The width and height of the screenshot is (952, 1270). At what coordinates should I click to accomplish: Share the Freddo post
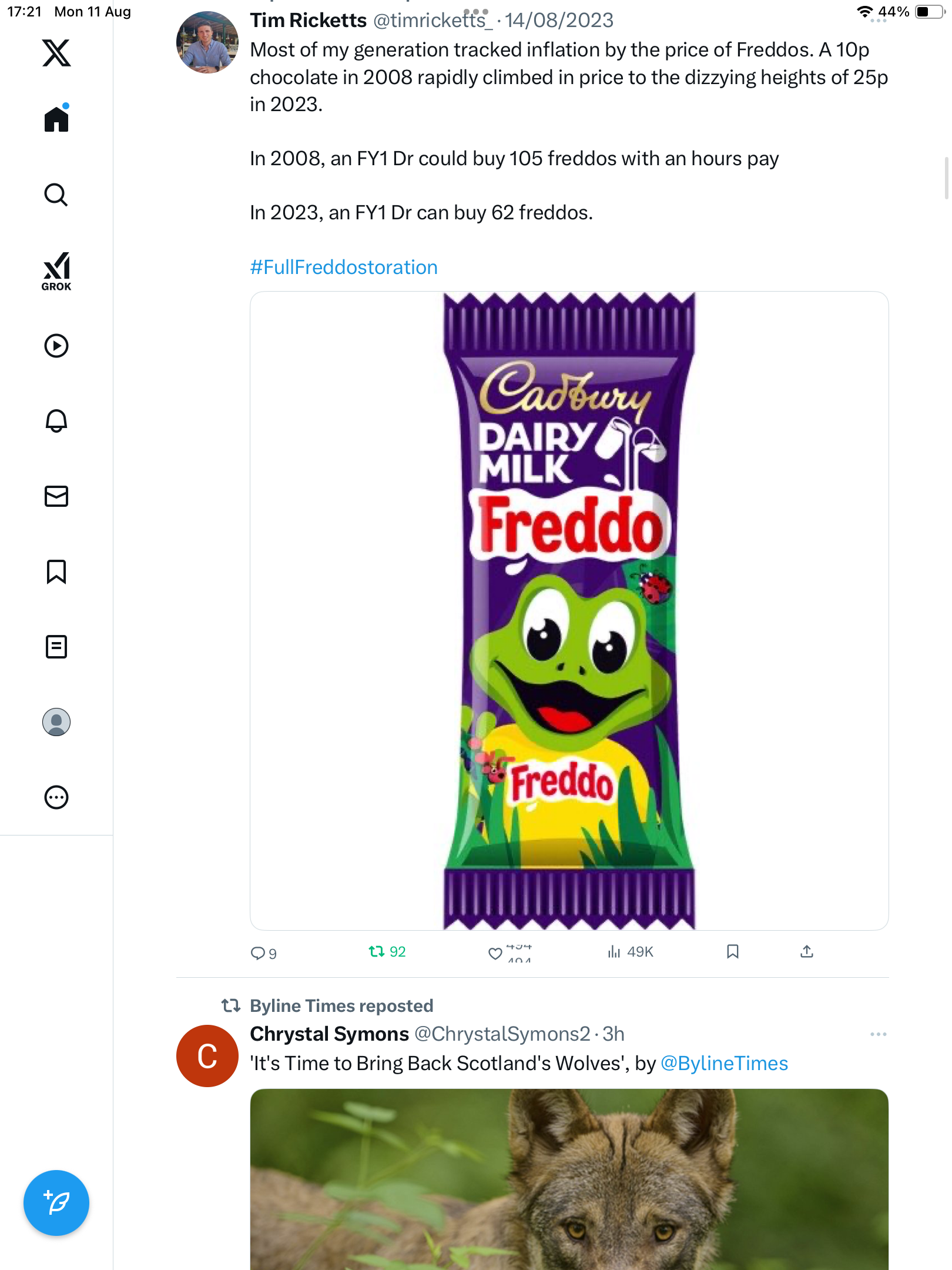pos(807,952)
